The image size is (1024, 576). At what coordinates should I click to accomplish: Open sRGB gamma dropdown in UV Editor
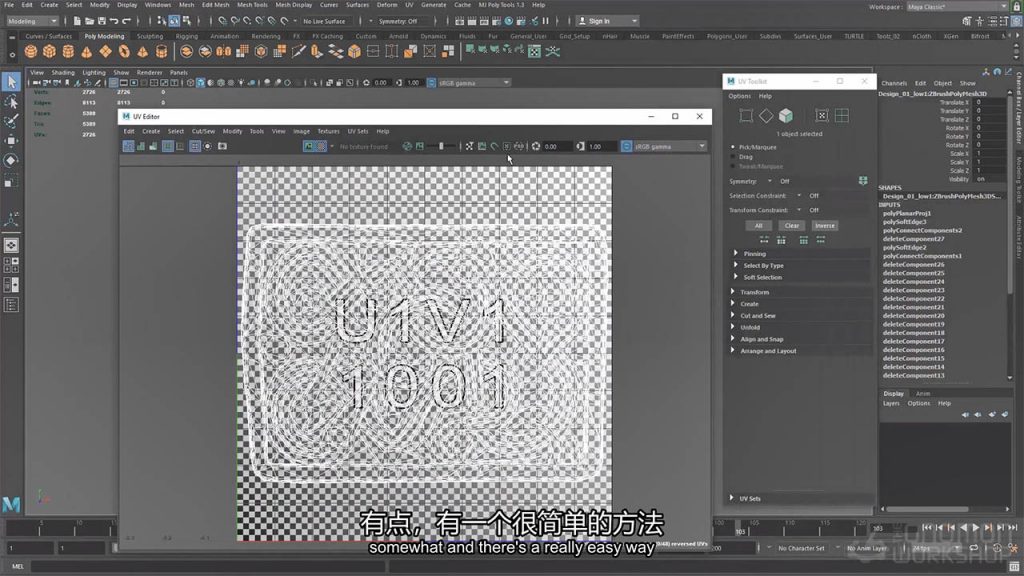669,146
